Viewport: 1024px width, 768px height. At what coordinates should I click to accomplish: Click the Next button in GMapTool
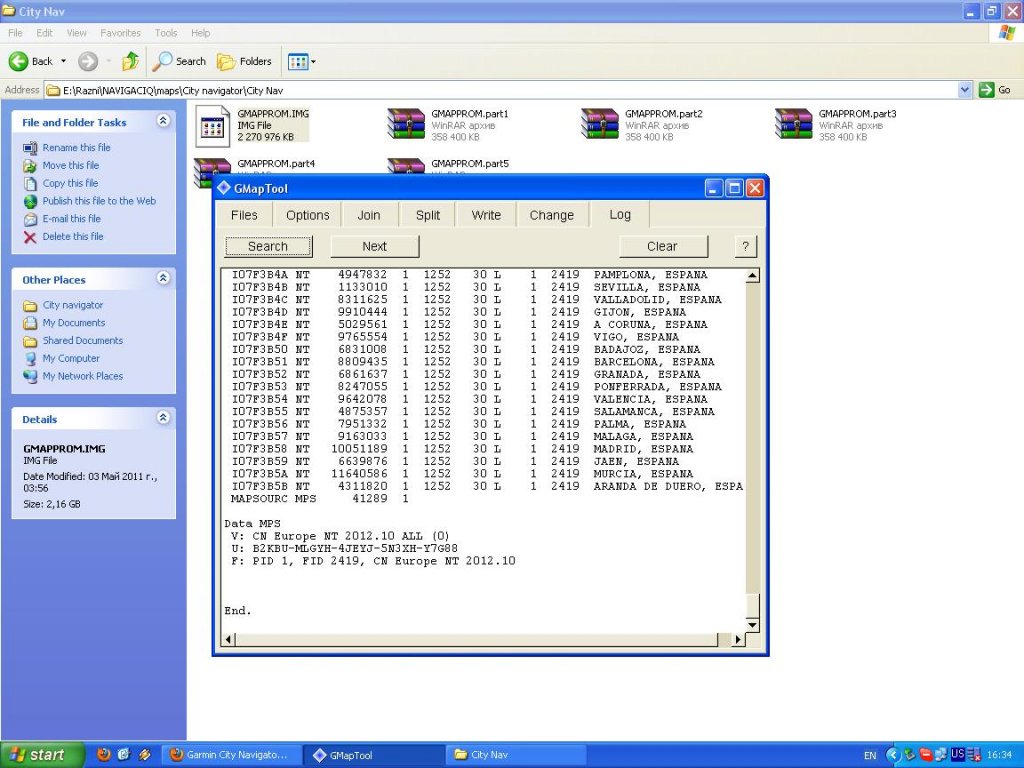[x=374, y=246]
